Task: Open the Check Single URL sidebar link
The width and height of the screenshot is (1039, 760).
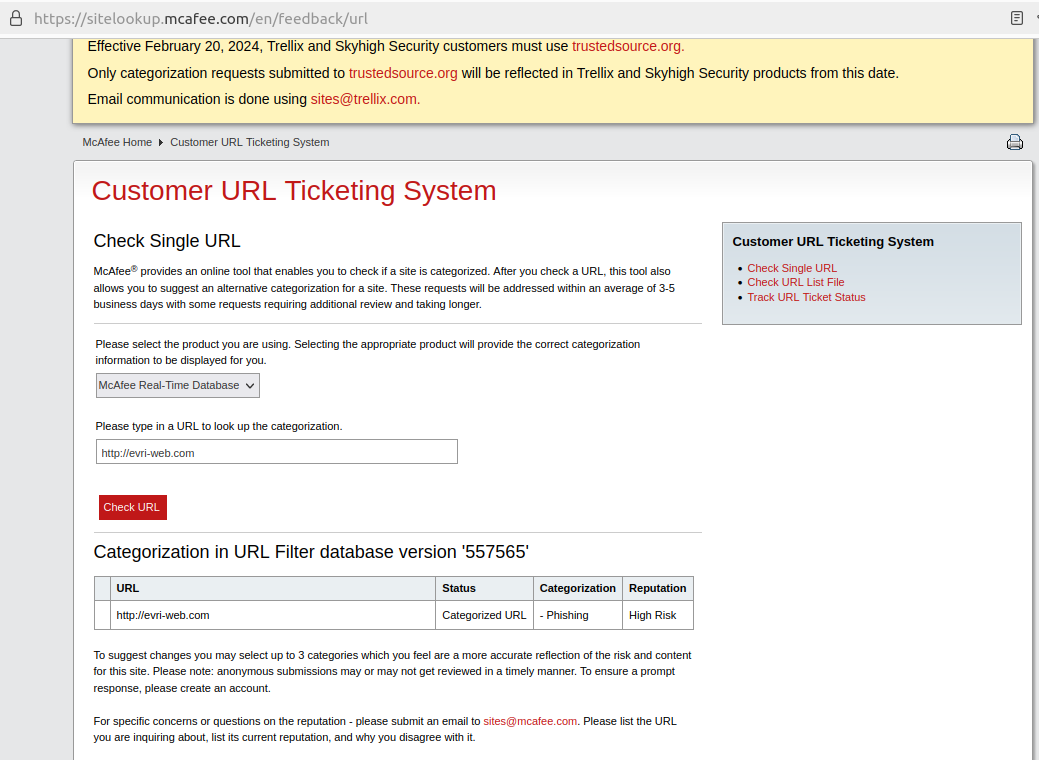Action: pos(792,268)
